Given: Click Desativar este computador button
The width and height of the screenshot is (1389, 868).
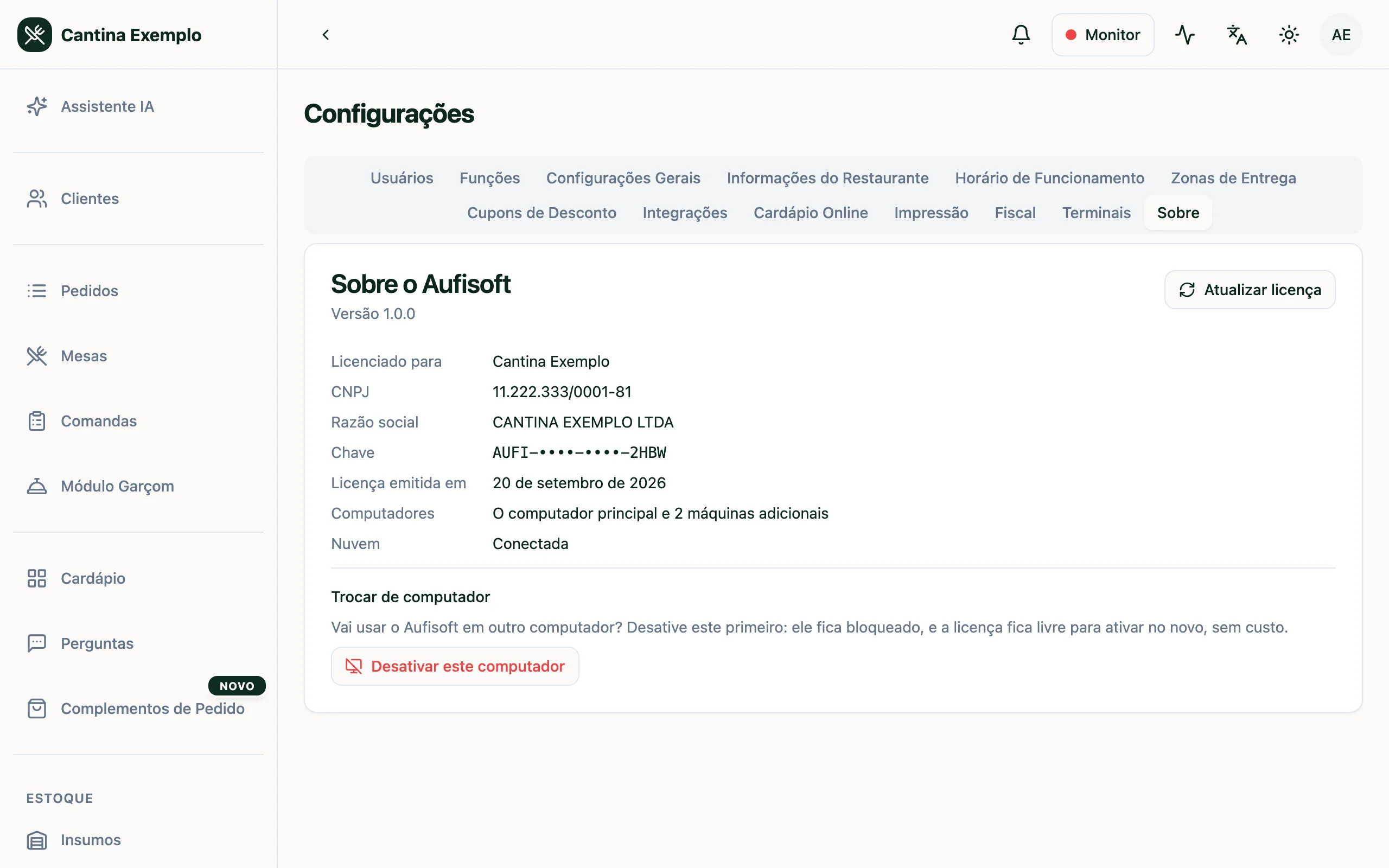Looking at the screenshot, I should 455,666.
